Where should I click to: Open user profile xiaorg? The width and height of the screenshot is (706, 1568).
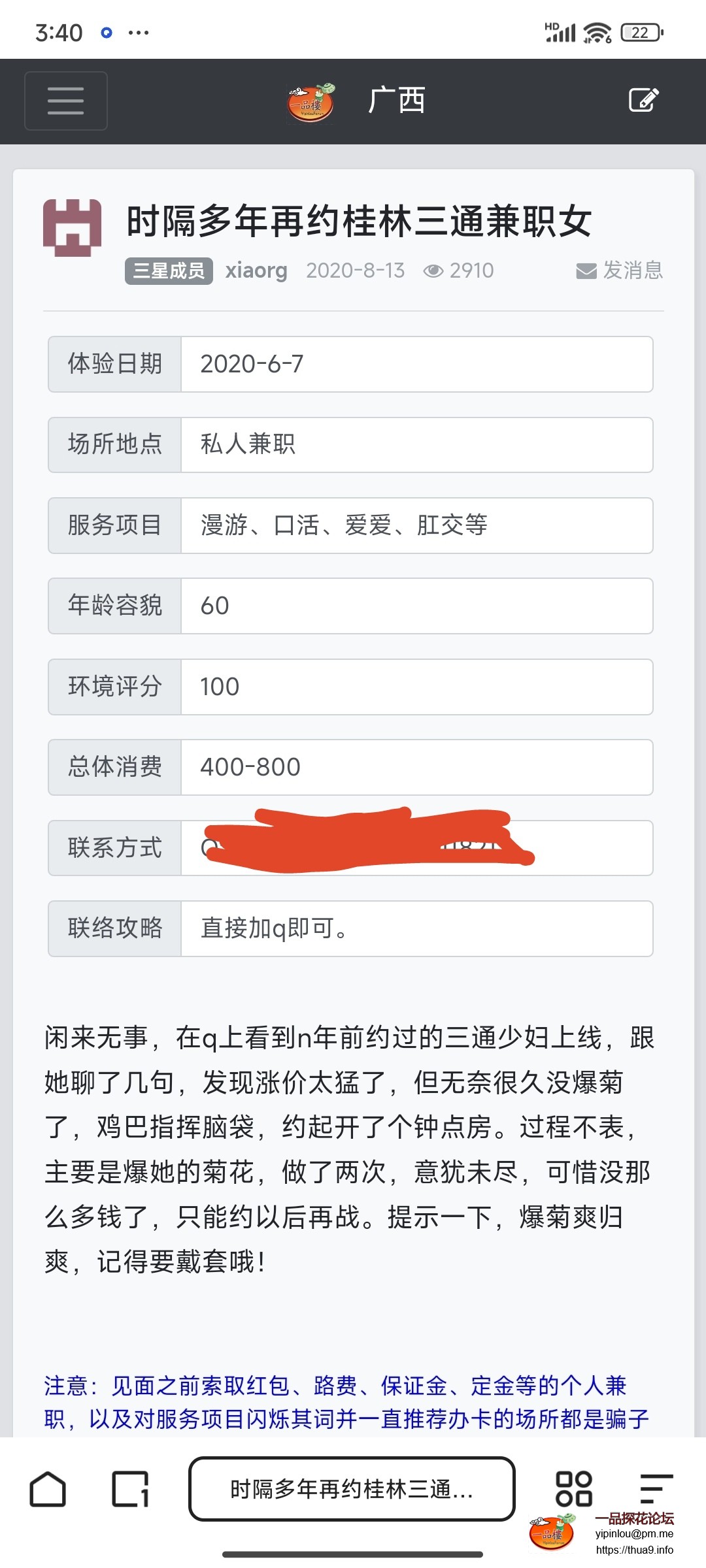coord(256,270)
